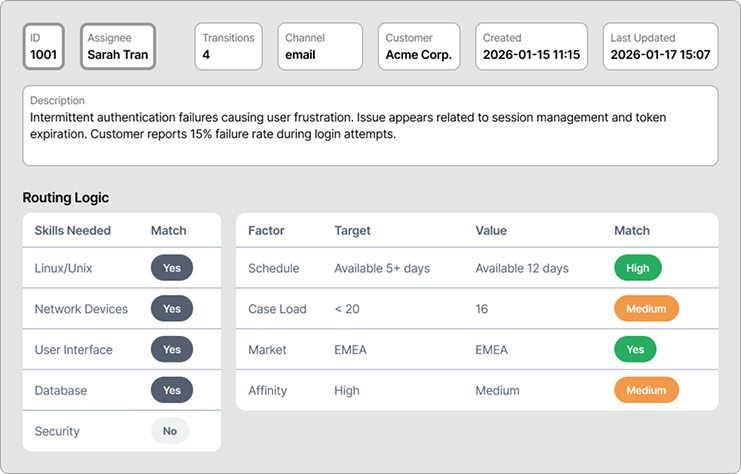Click the Medium value in Affinity row
741x474 pixels.
coord(497,390)
